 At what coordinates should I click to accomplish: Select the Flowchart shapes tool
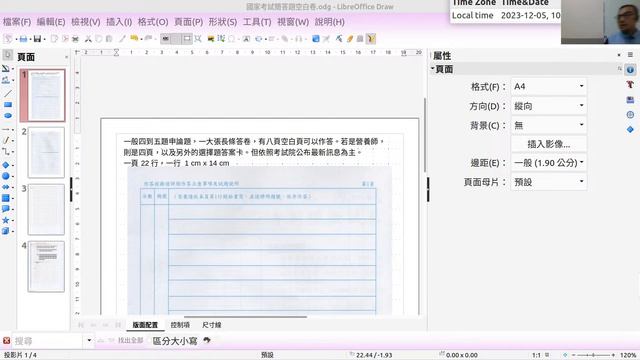6,198
